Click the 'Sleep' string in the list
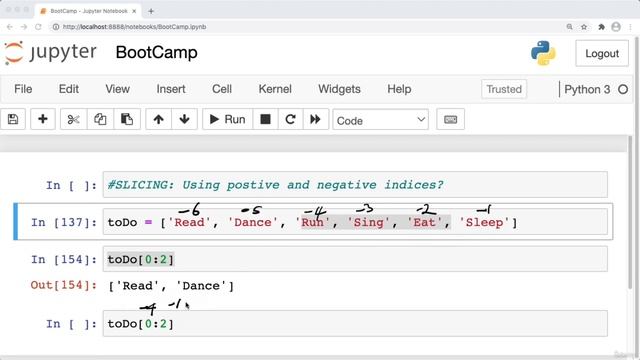Screen dimensions: 640x360 (x=484, y=222)
